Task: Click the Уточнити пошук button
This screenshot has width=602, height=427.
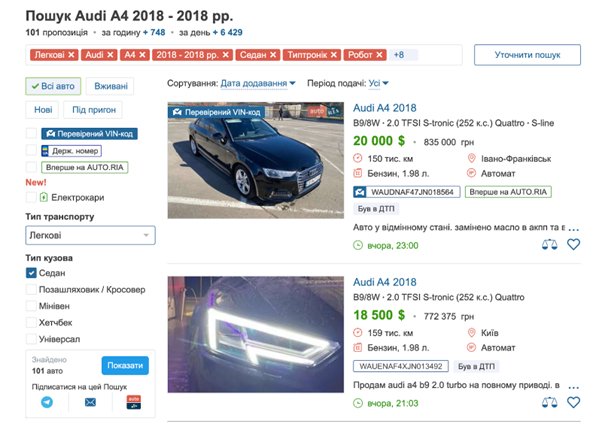Action: coord(527,55)
